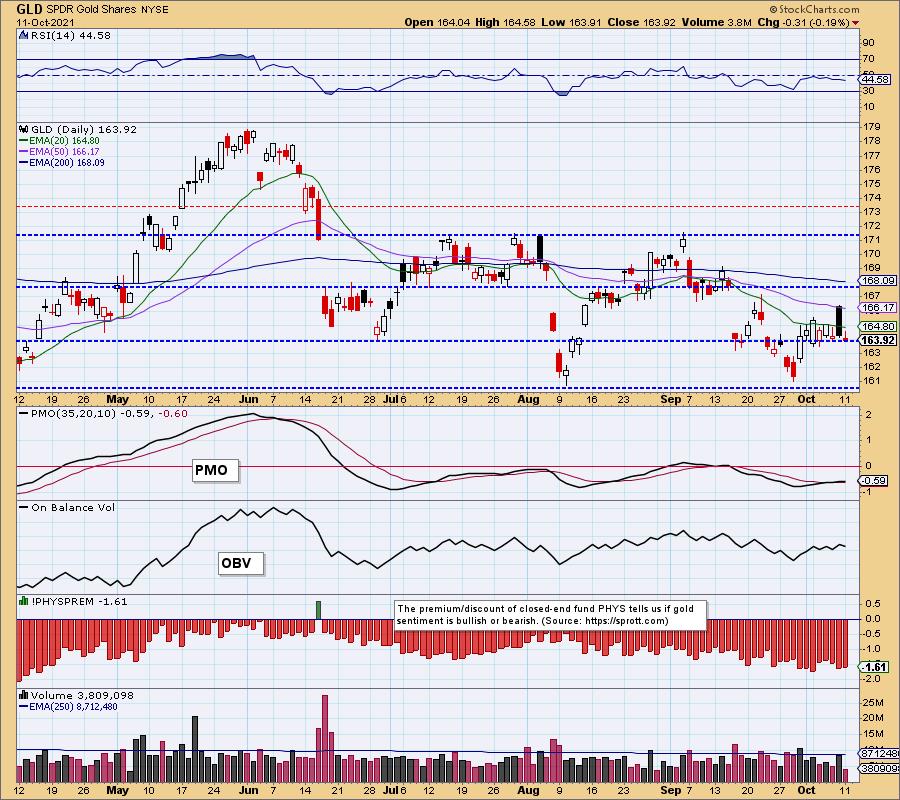Click the black bar icon beside !PHYSPREM
This screenshot has height=800, width=900.
pos(24,601)
